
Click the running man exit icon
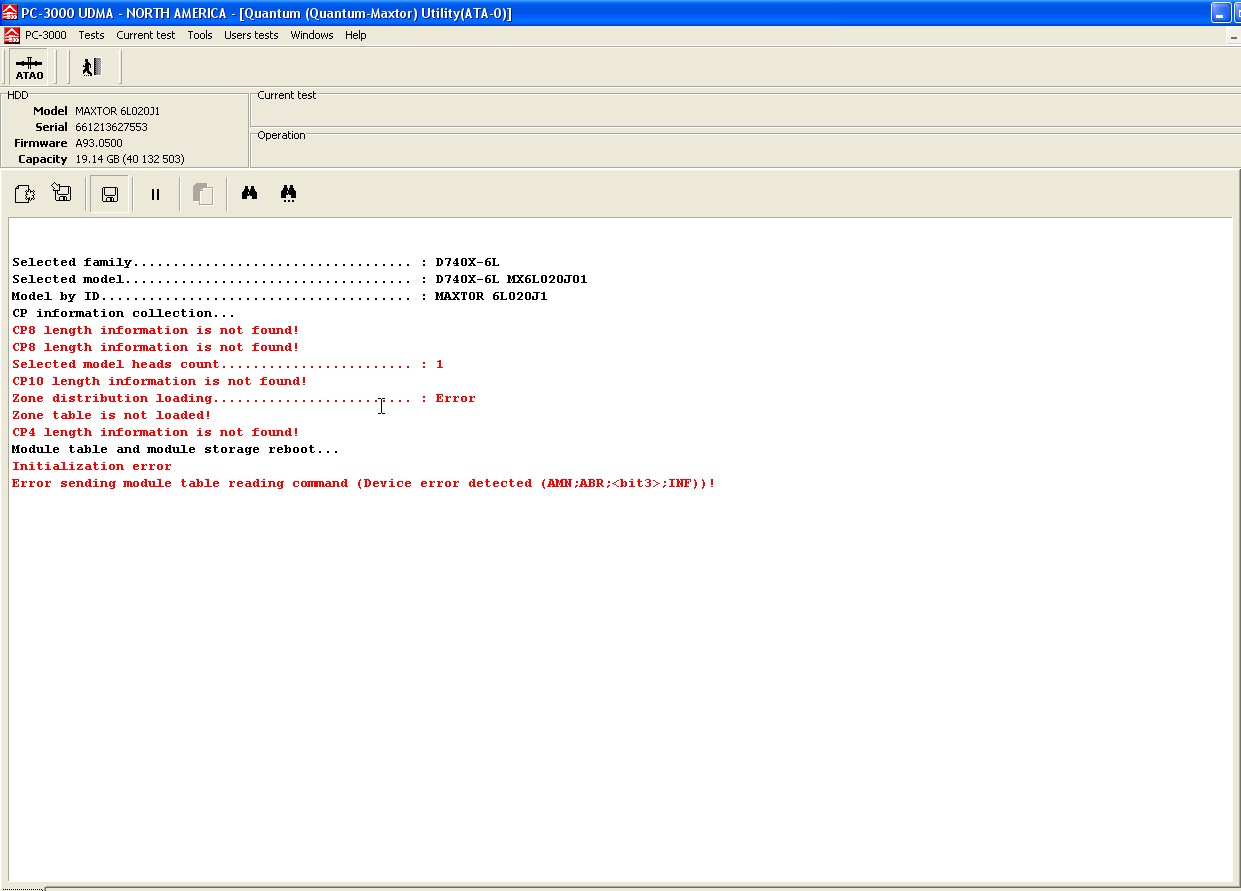pos(92,67)
